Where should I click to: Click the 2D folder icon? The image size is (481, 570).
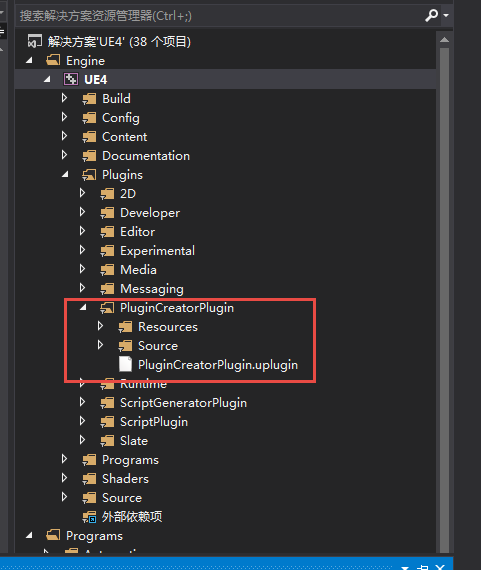point(107,193)
